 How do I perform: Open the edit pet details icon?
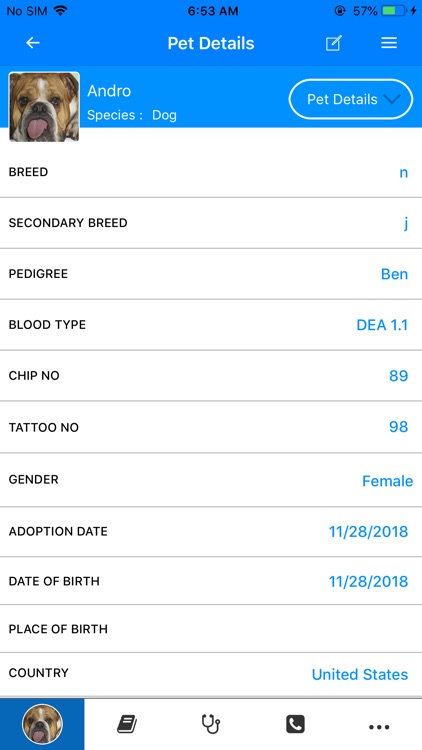[x=333, y=43]
